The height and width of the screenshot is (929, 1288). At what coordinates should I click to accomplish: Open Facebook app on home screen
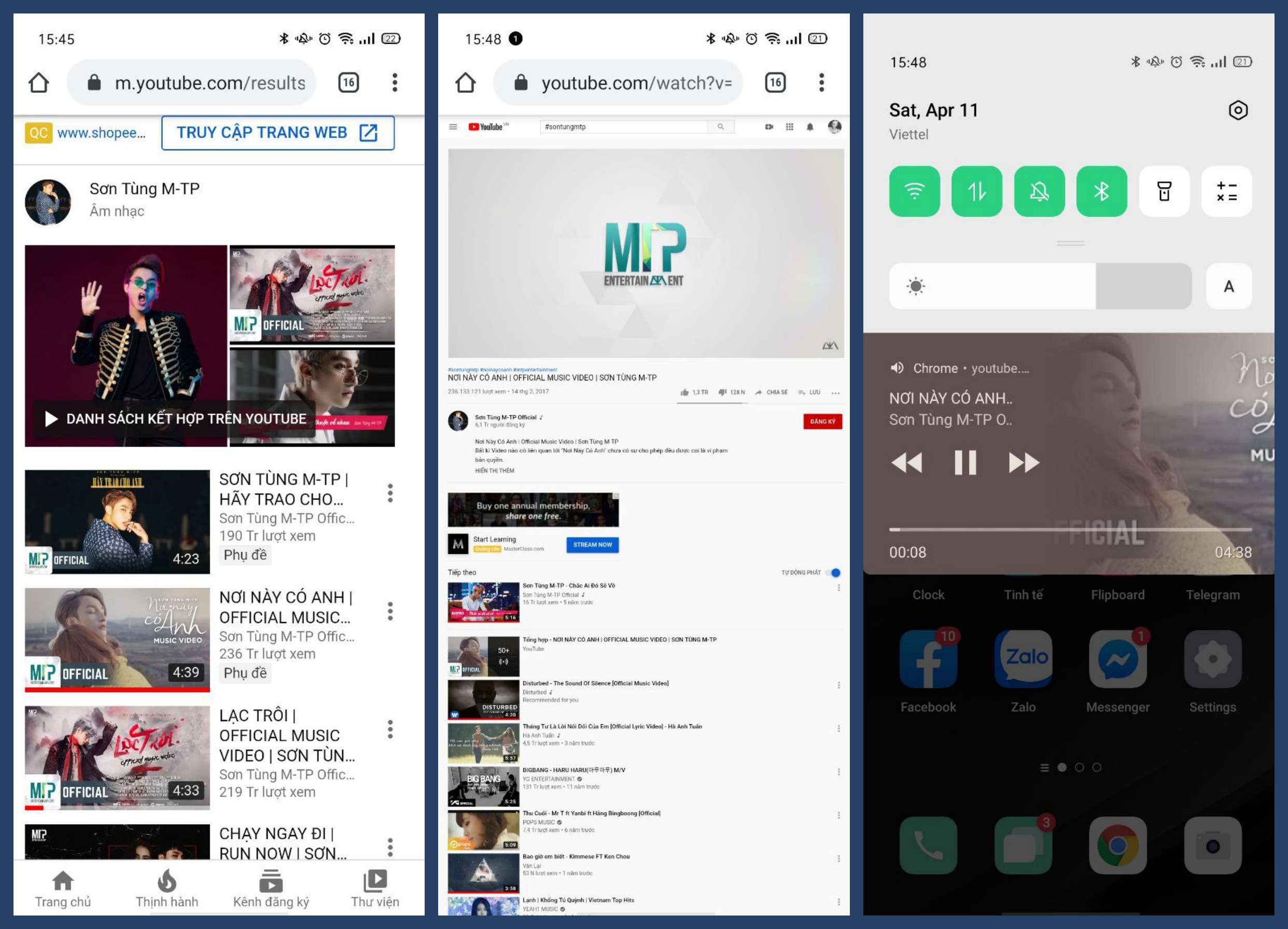click(929, 659)
